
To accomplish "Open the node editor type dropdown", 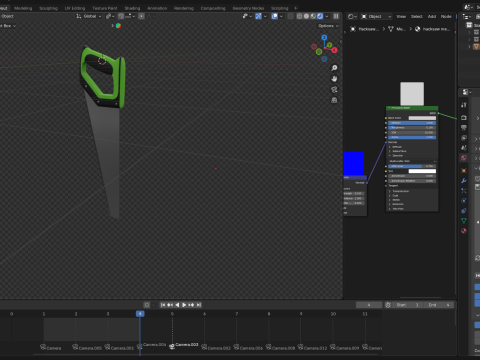I will [352, 16].
